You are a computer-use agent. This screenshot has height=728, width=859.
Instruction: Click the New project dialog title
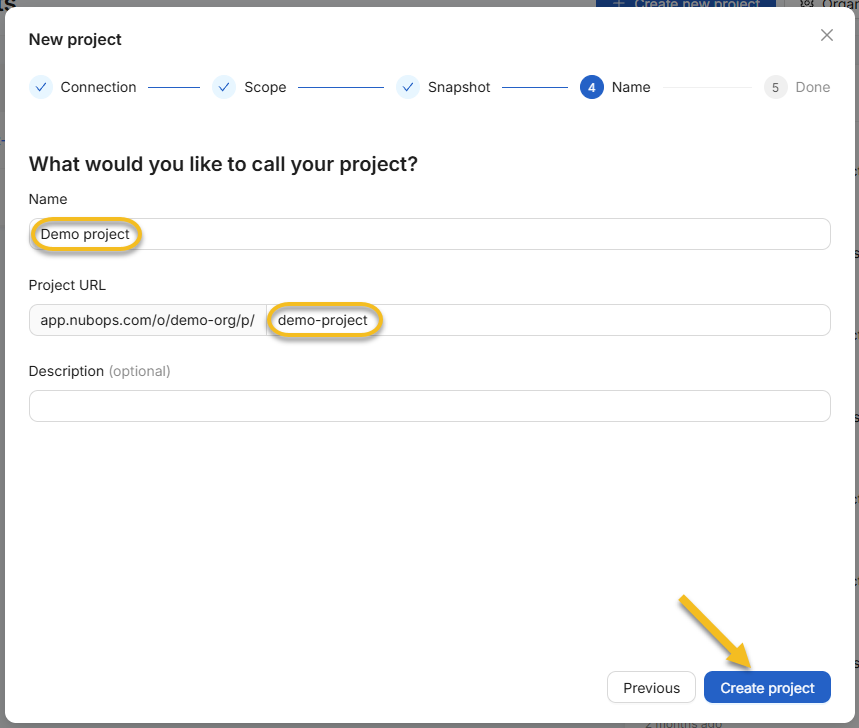click(x=75, y=39)
